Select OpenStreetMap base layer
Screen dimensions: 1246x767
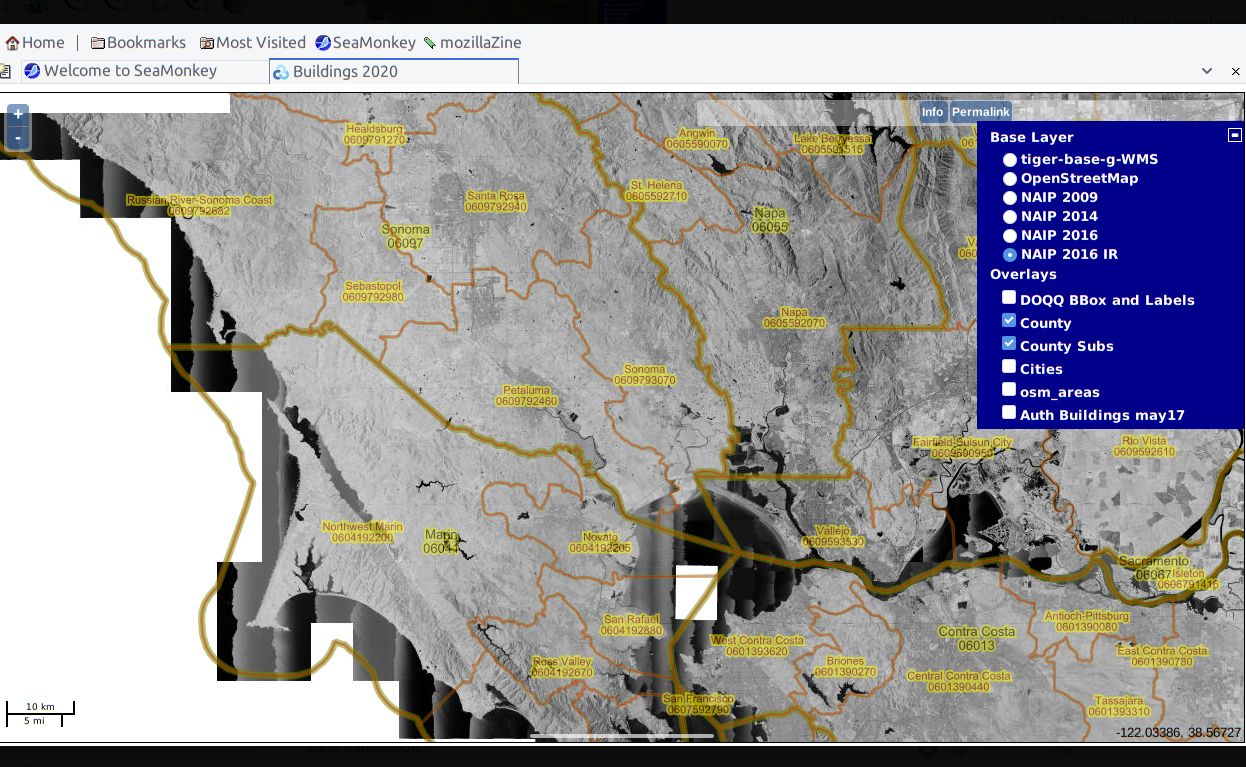tap(1010, 179)
